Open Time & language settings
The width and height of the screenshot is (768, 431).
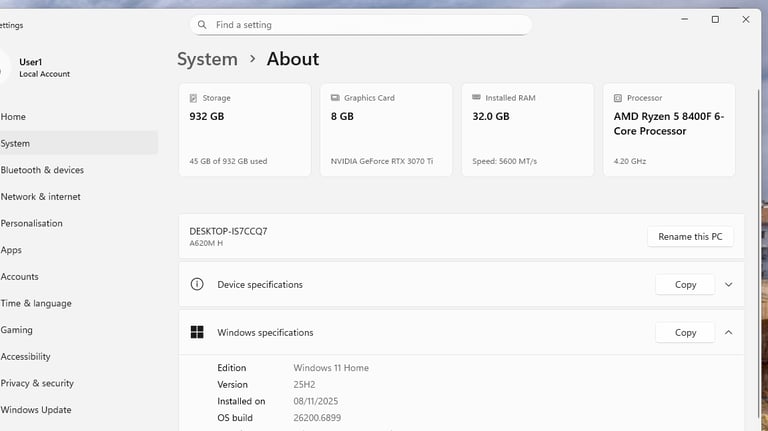coord(78,303)
